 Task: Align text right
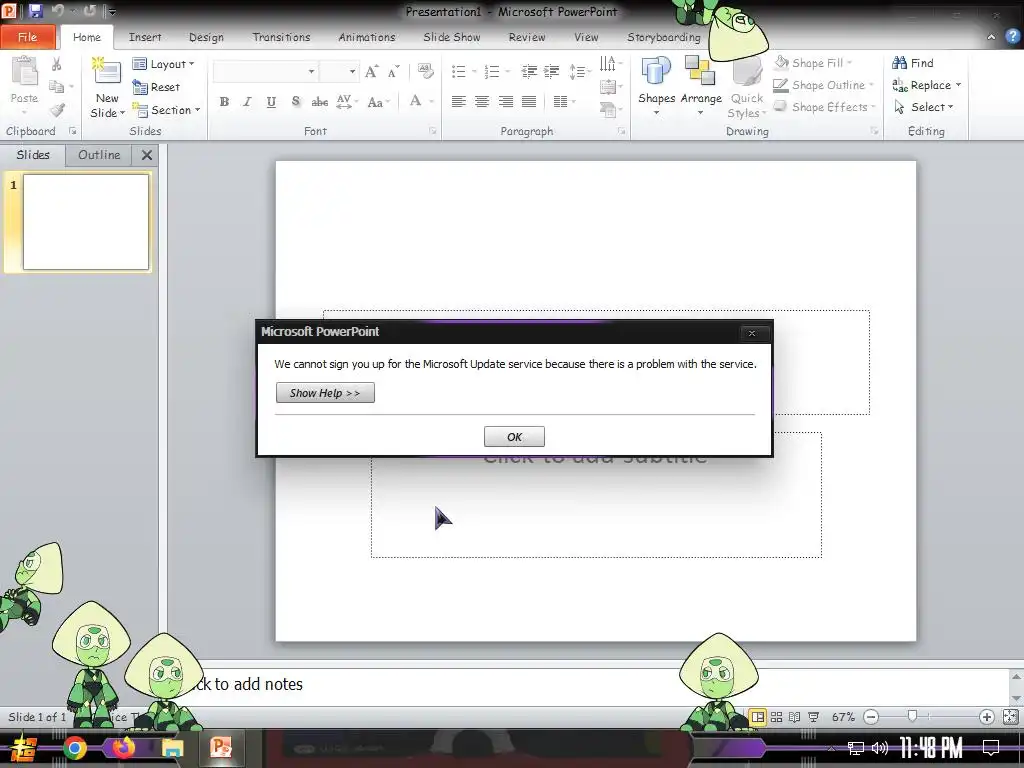click(505, 101)
